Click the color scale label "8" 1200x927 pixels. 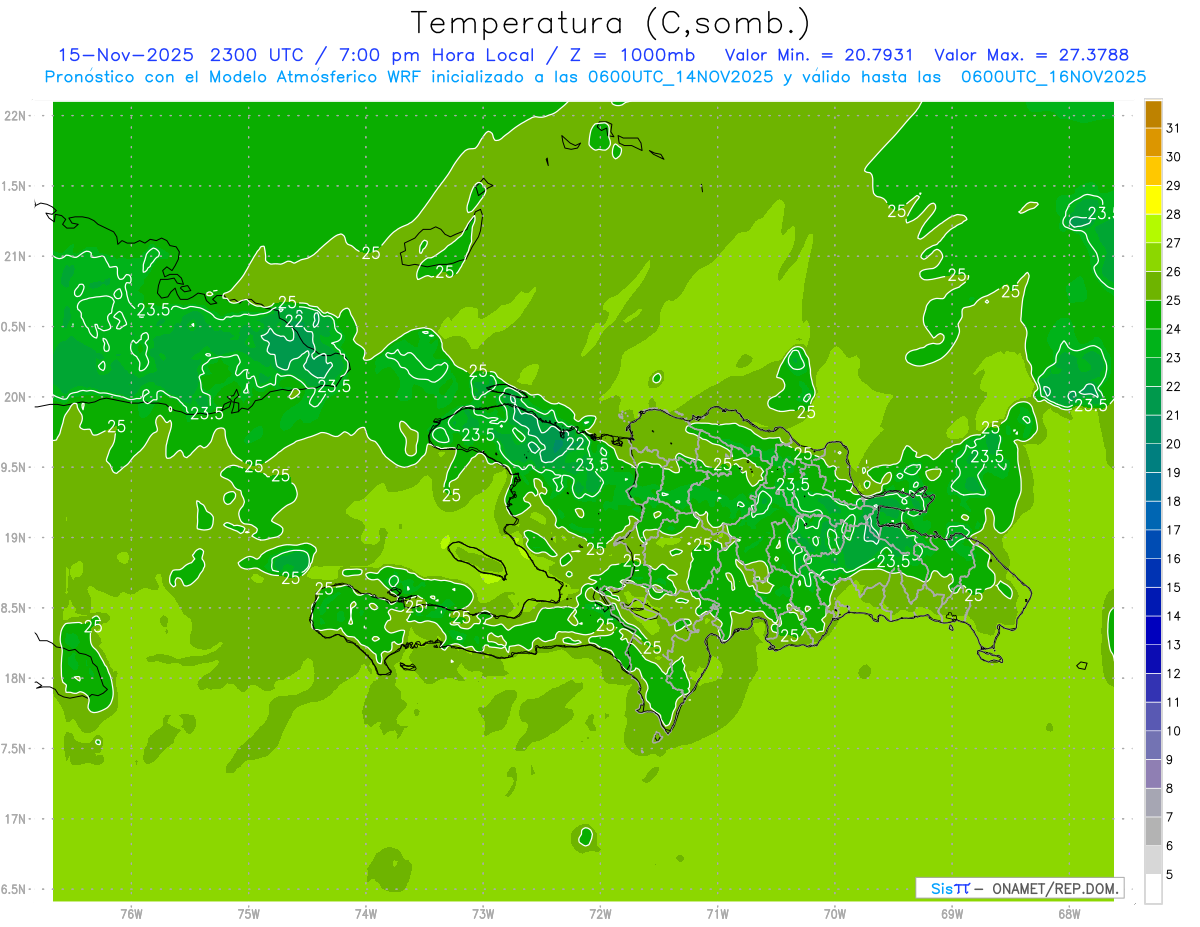click(1170, 789)
